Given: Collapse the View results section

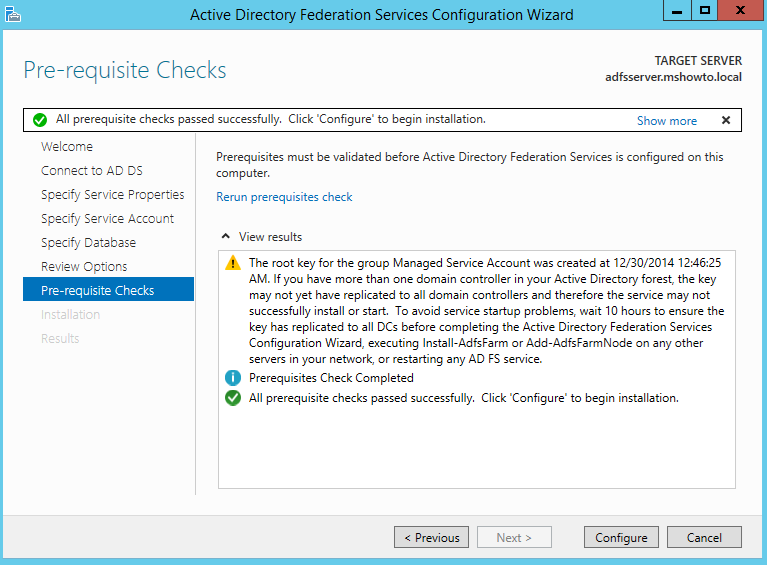Looking at the screenshot, I should [226, 237].
